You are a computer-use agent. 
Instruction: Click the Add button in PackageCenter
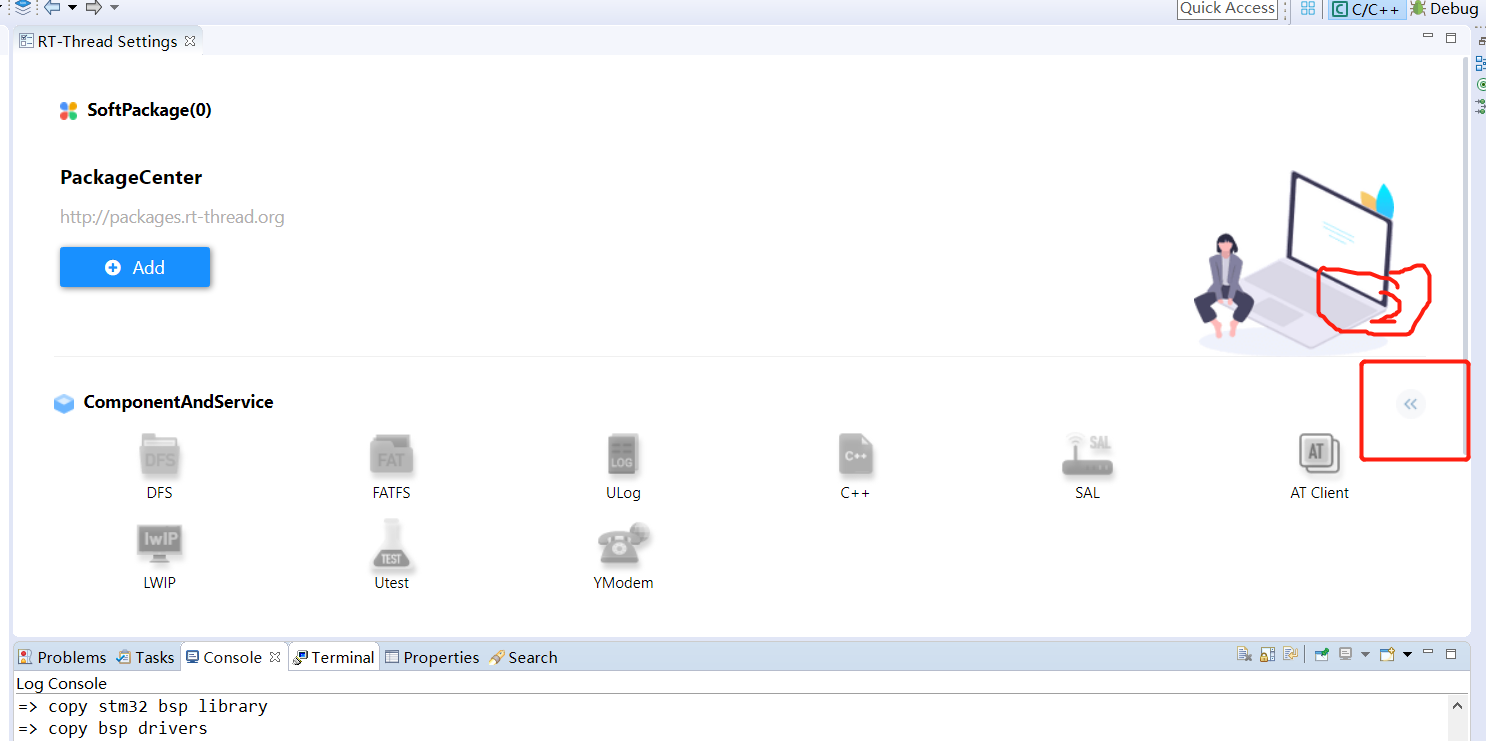tap(135, 267)
